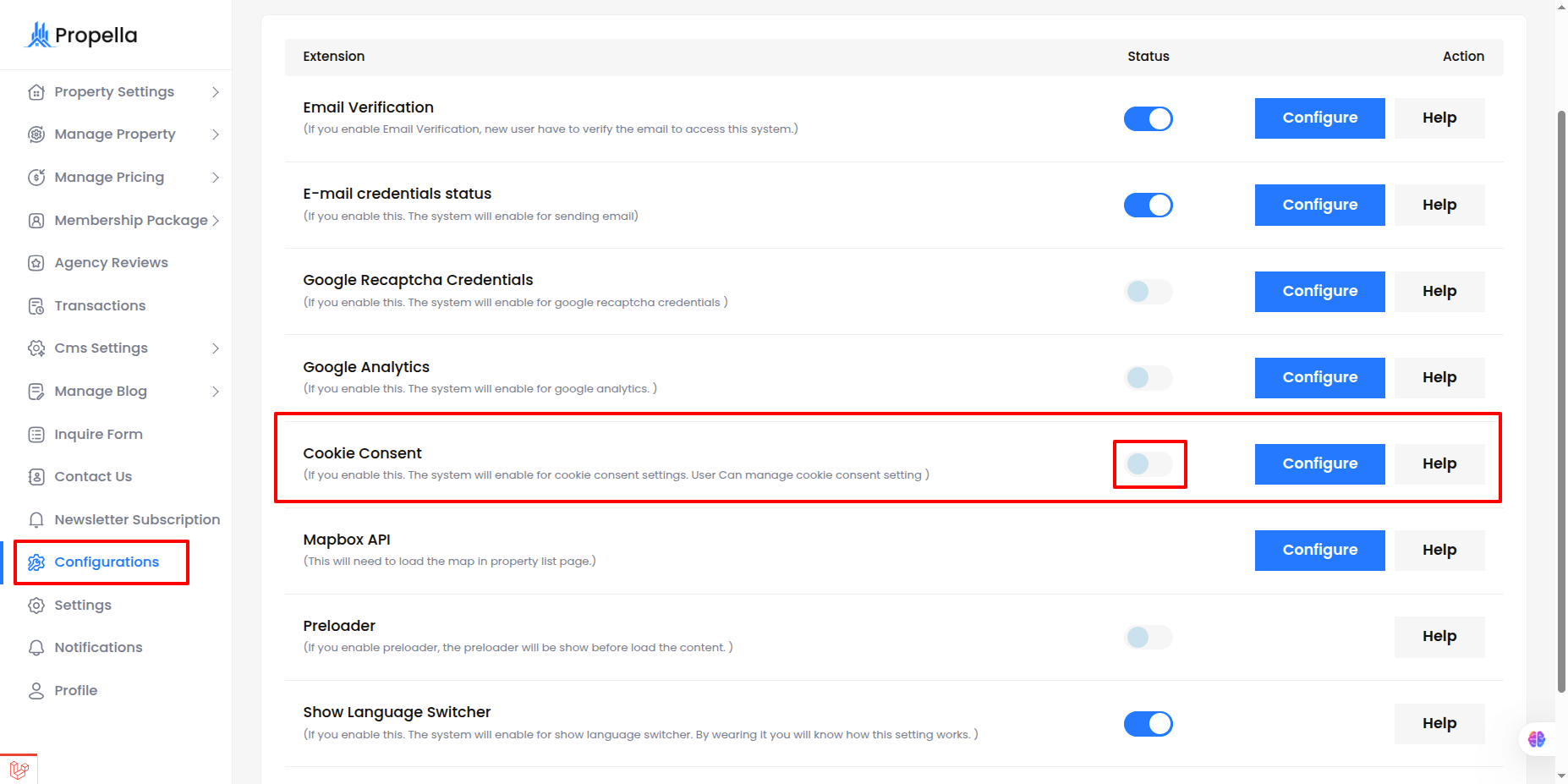
Task: Disable the Email Verification toggle
Action: [x=1148, y=118]
